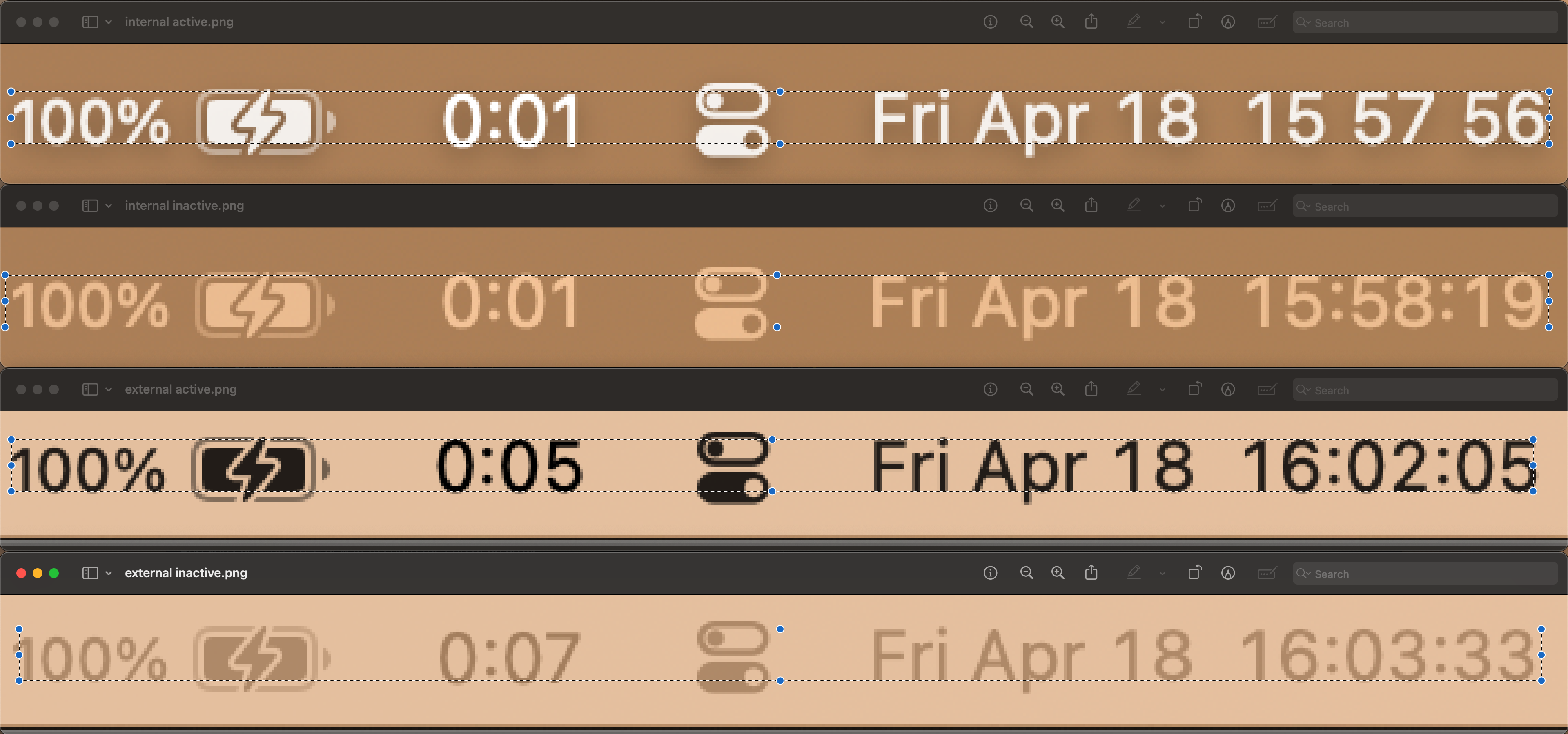1568x734 pixels.
Task: Open Markup toolbar in external inactive.png window
Action: pos(1228,573)
